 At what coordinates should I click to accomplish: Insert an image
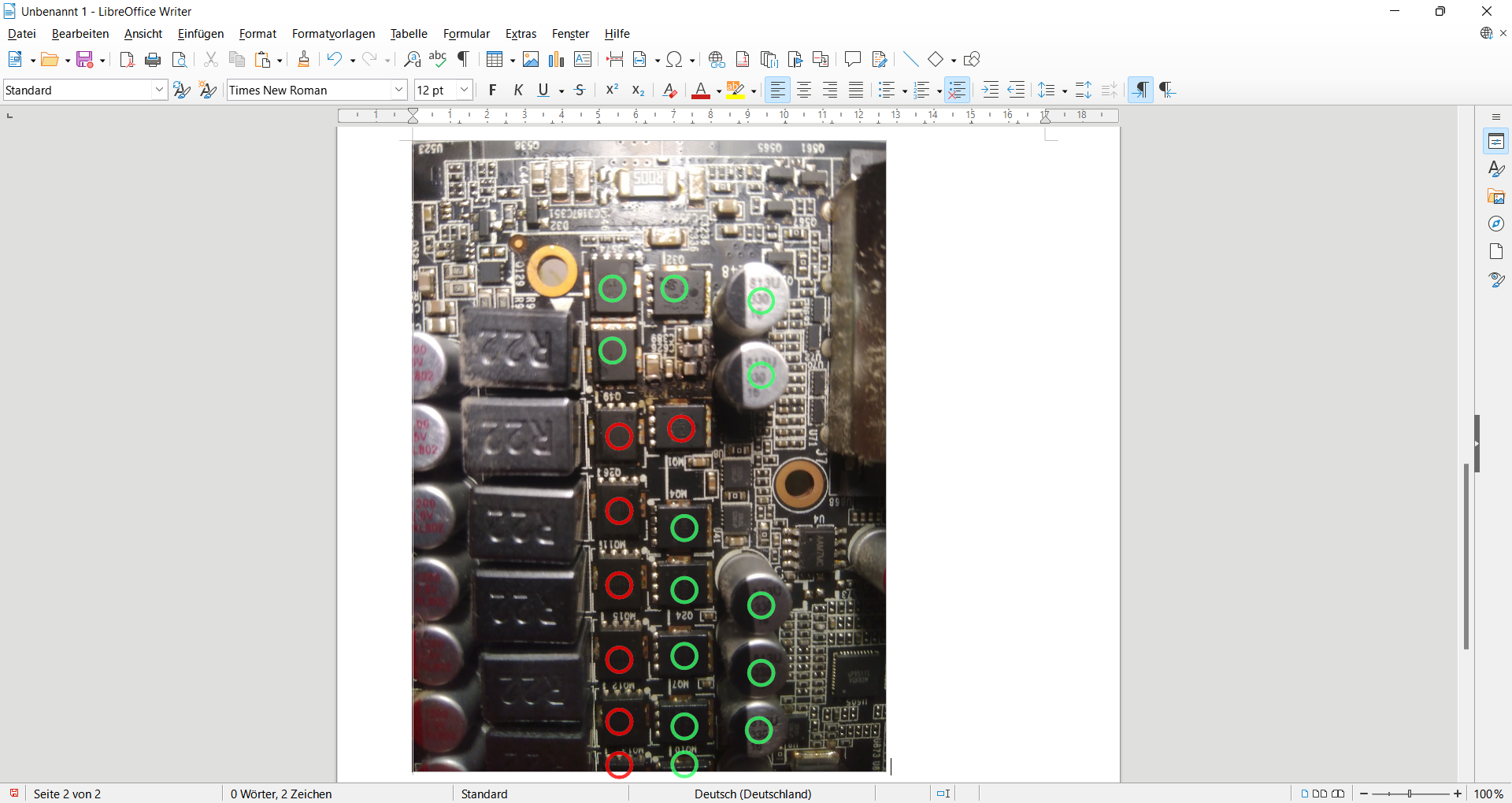[x=531, y=59]
